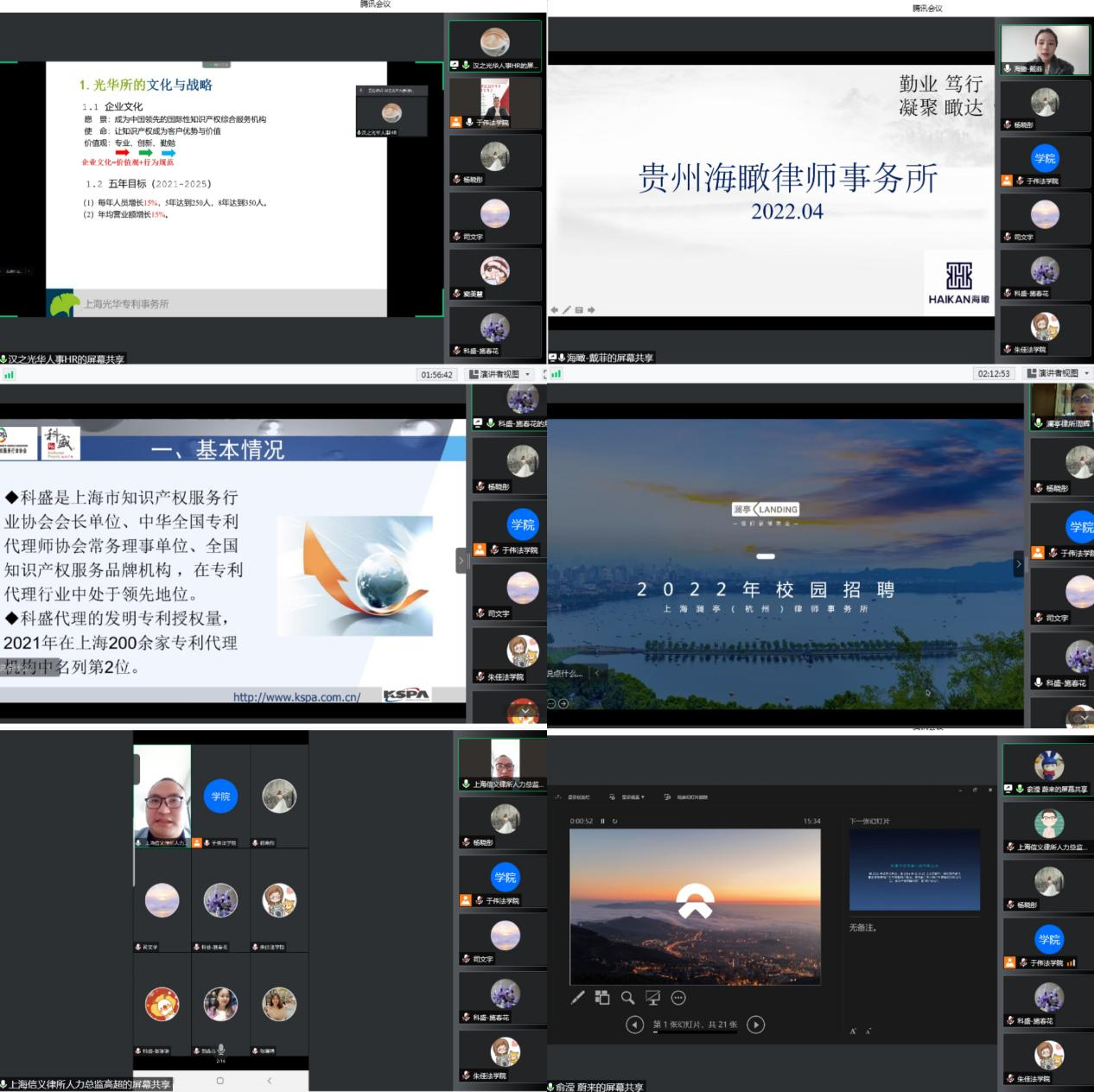Open the more options ellipsis below slide
The height and width of the screenshot is (1092, 1094).
[678, 998]
